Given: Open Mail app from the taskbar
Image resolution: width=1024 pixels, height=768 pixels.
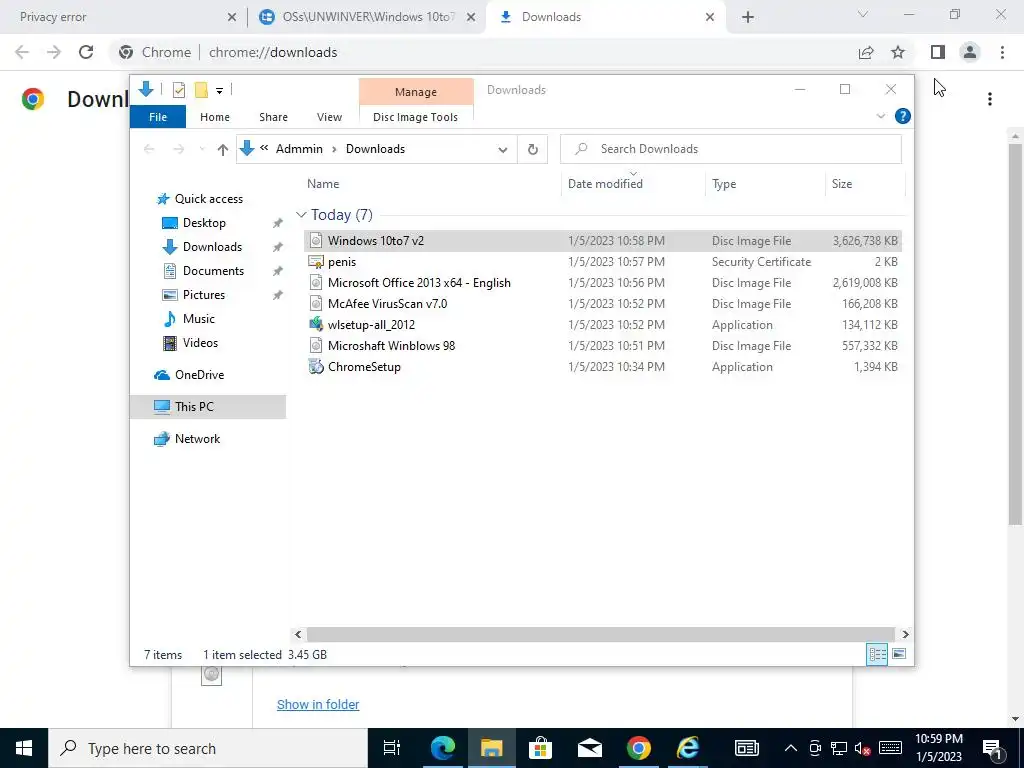Looking at the screenshot, I should pos(589,748).
